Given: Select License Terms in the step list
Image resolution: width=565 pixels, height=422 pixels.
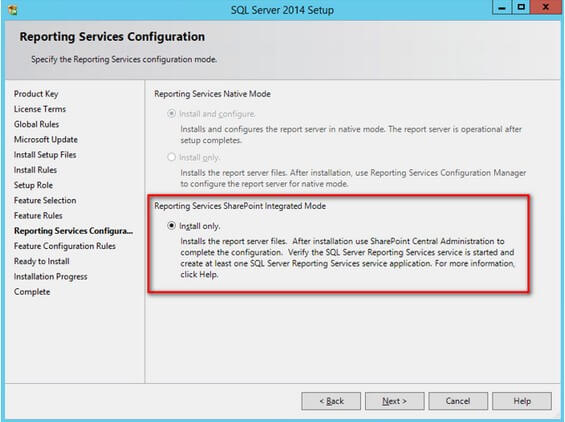Looking at the screenshot, I should [x=40, y=109].
